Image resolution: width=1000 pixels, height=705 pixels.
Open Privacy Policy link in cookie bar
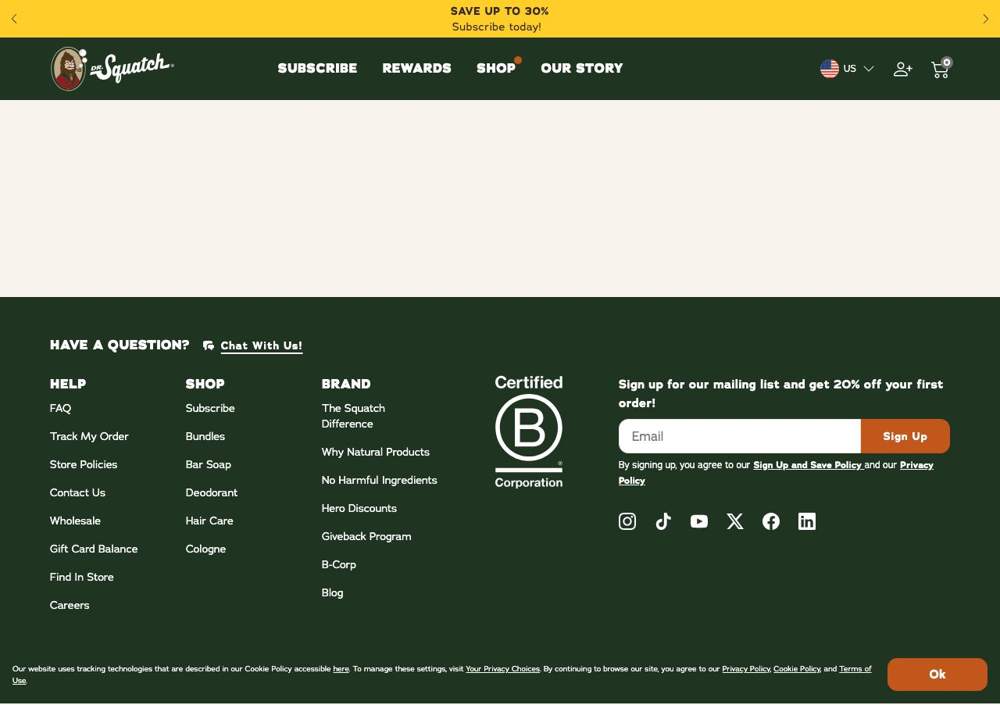tap(746, 669)
